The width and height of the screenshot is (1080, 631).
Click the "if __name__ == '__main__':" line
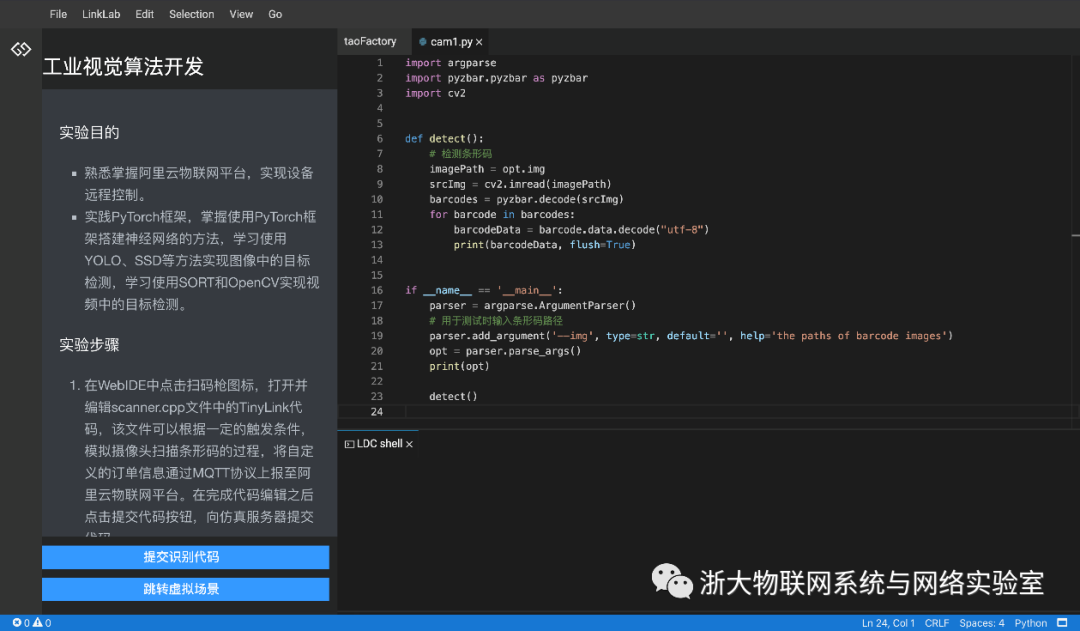point(484,290)
